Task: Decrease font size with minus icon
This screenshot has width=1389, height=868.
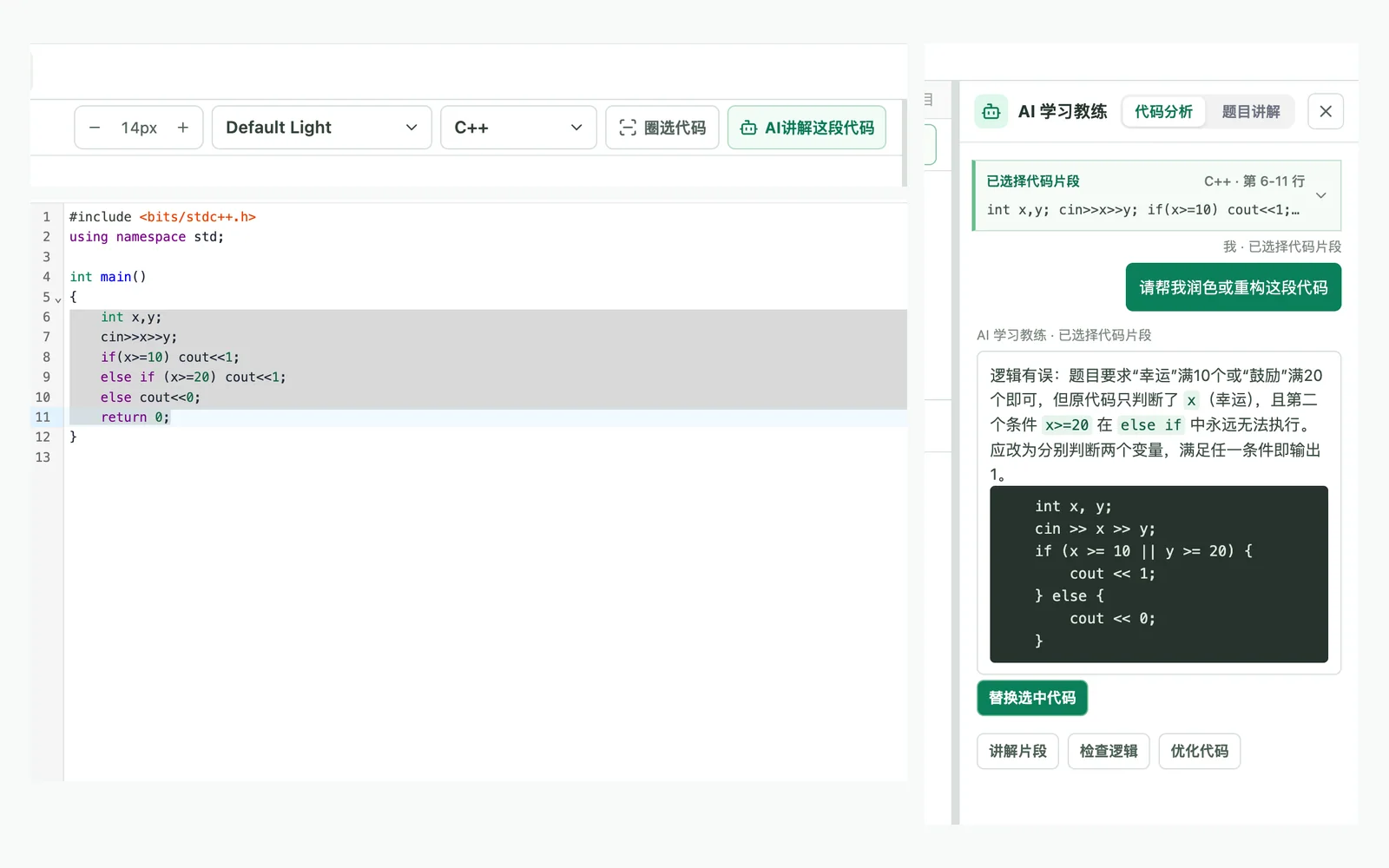Action: (95, 128)
